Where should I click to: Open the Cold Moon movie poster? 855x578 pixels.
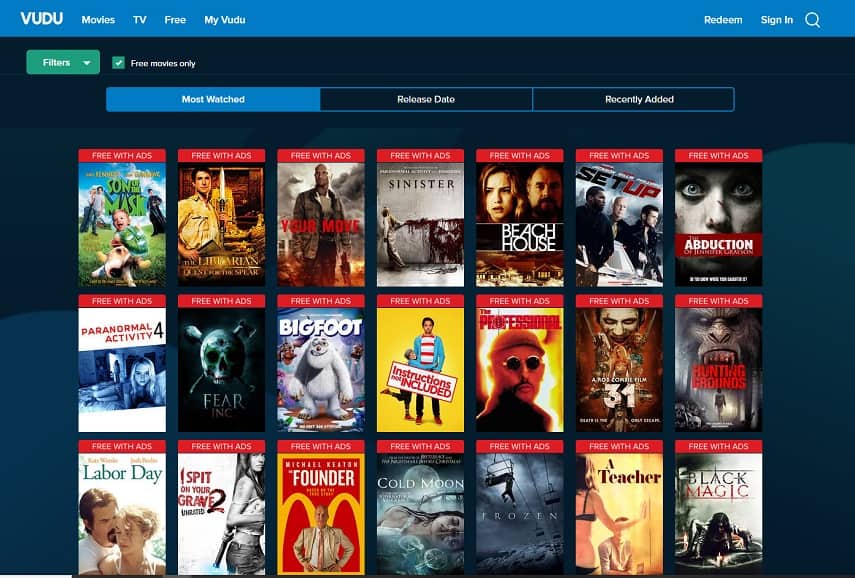(x=420, y=514)
